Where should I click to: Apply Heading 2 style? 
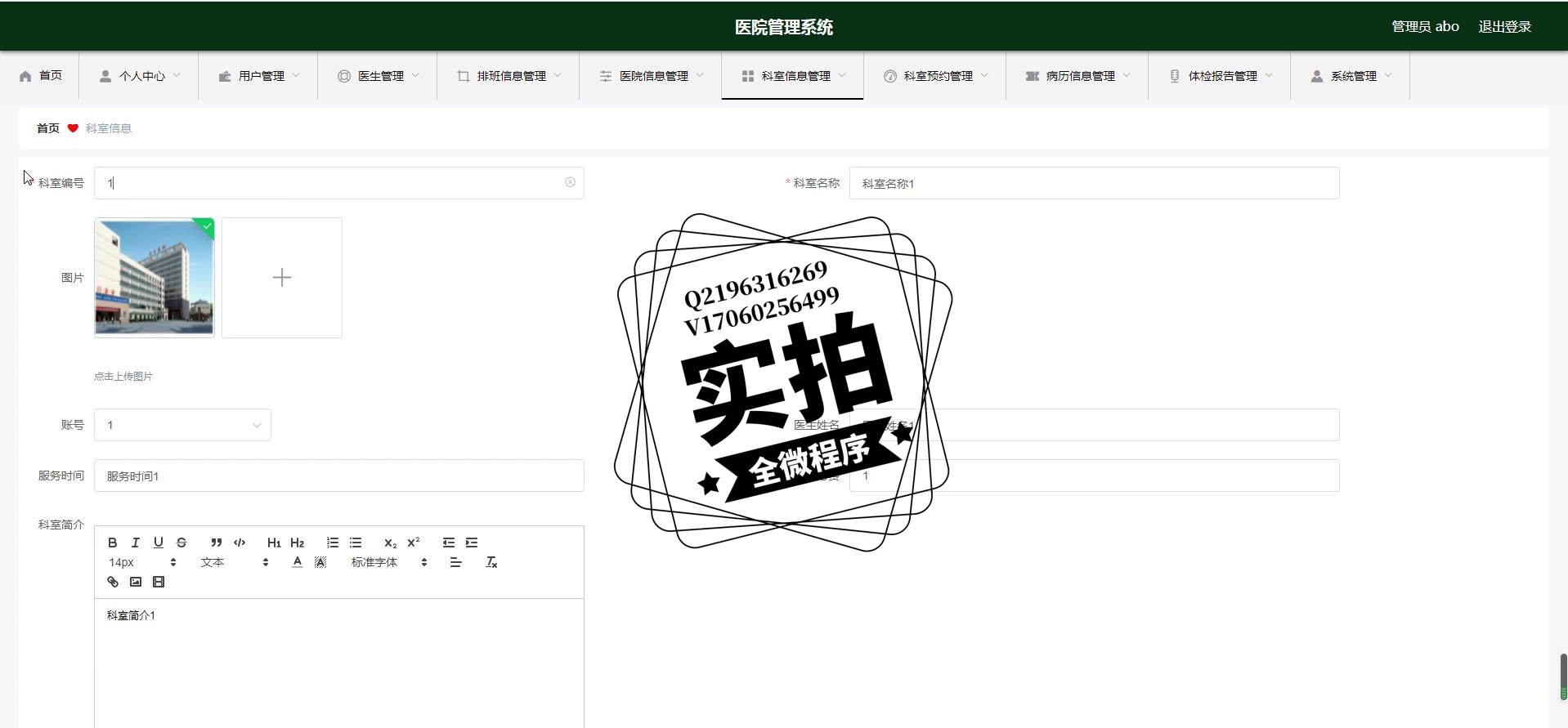click(x=298, y=543)
